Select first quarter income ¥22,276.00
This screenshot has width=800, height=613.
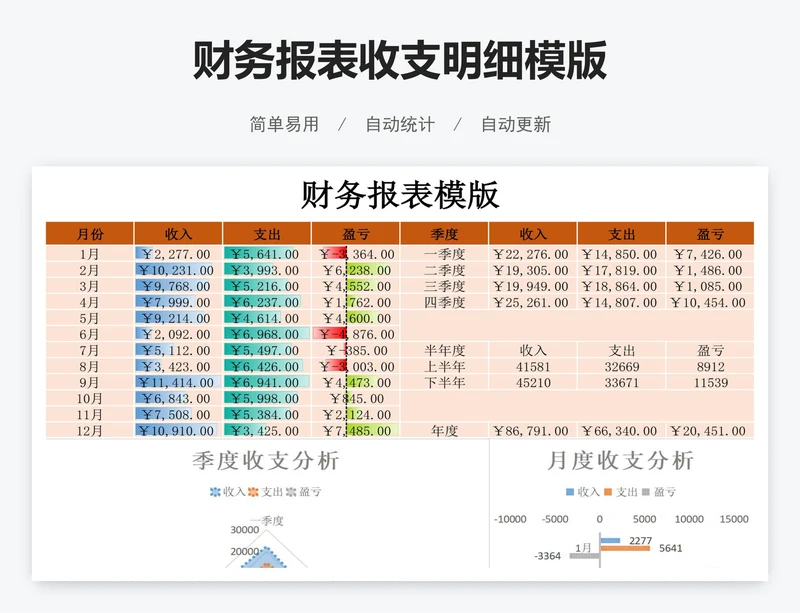pos(533,254)
